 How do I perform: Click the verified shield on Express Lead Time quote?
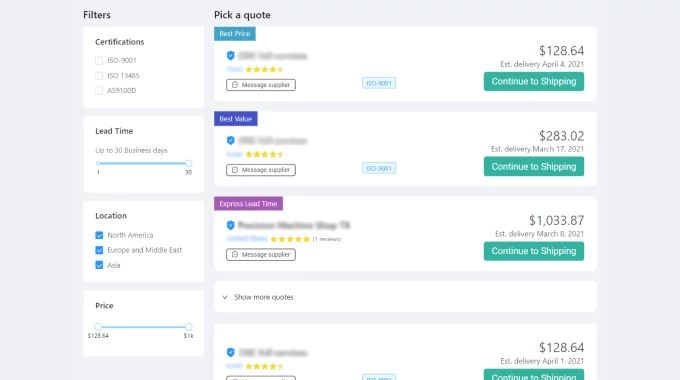click(231, 225)
